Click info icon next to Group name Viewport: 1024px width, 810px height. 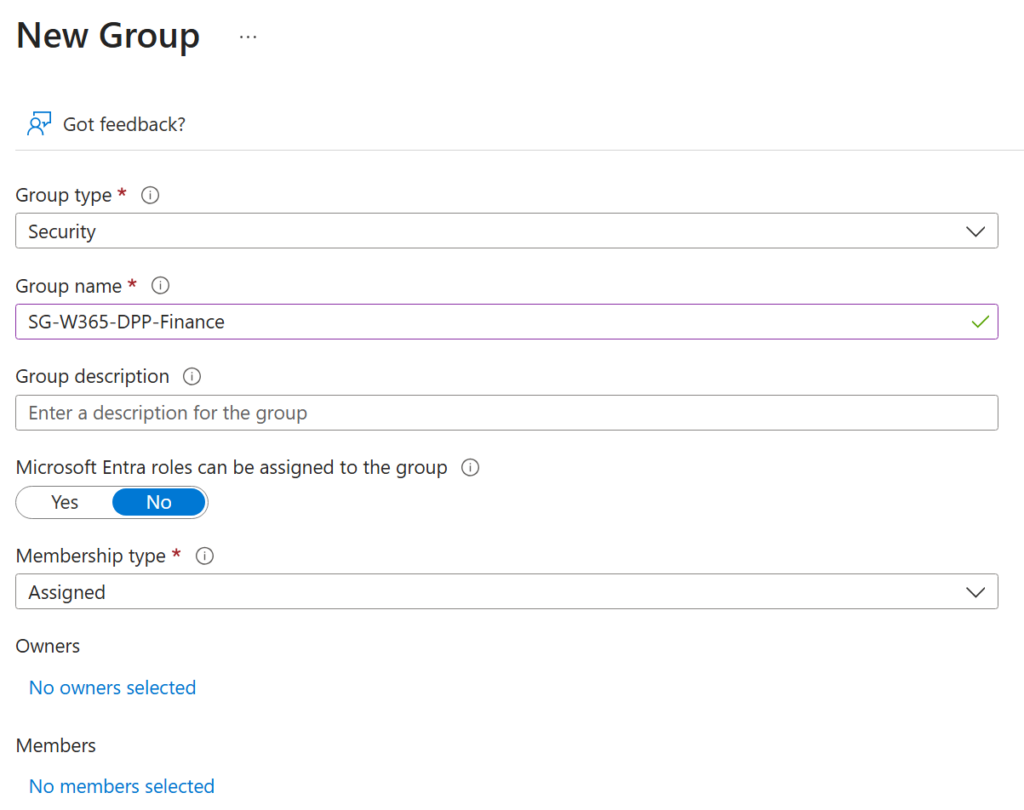tap(160, 286)
